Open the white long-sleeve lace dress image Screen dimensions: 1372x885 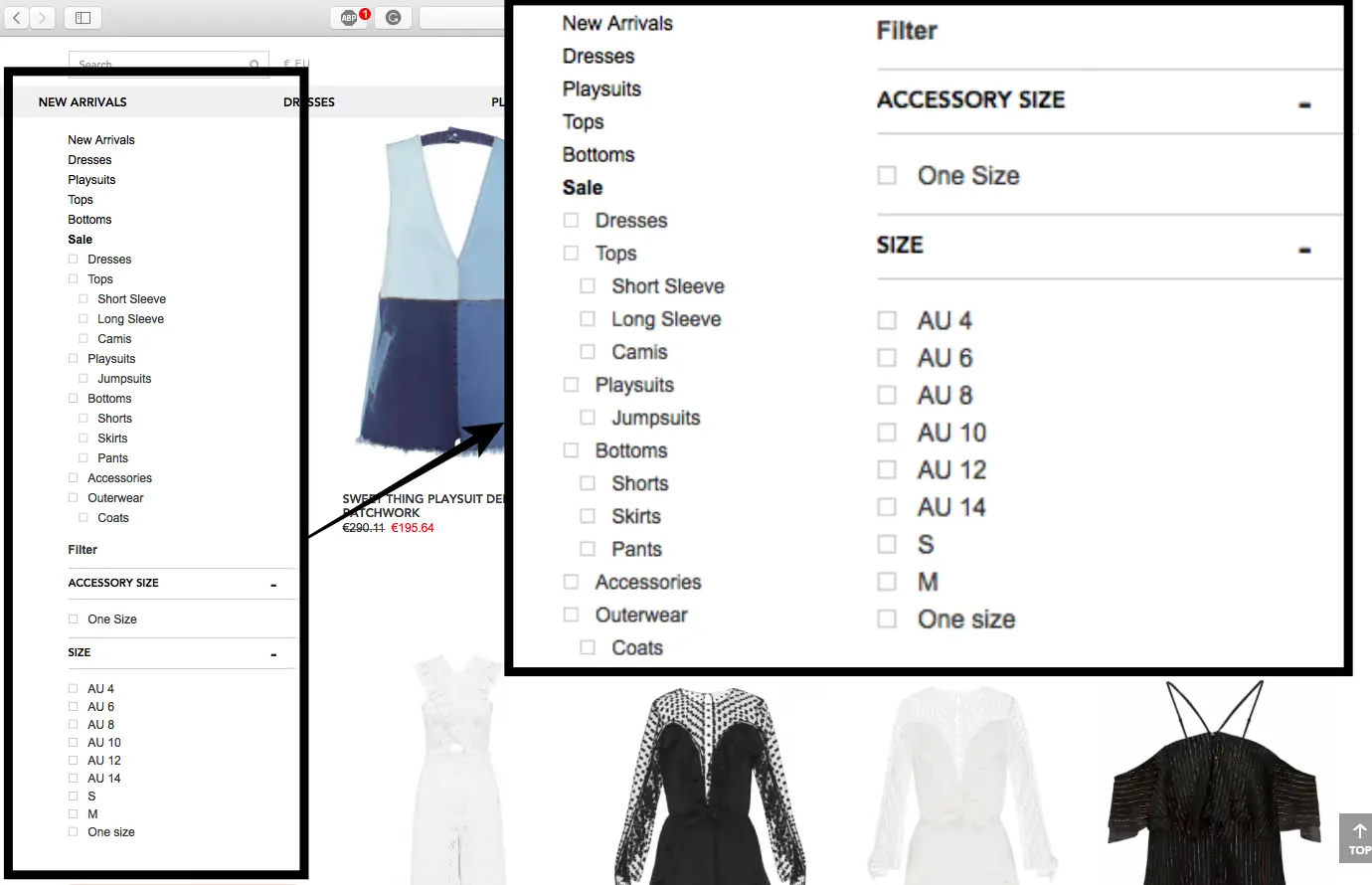pos(961,784)
